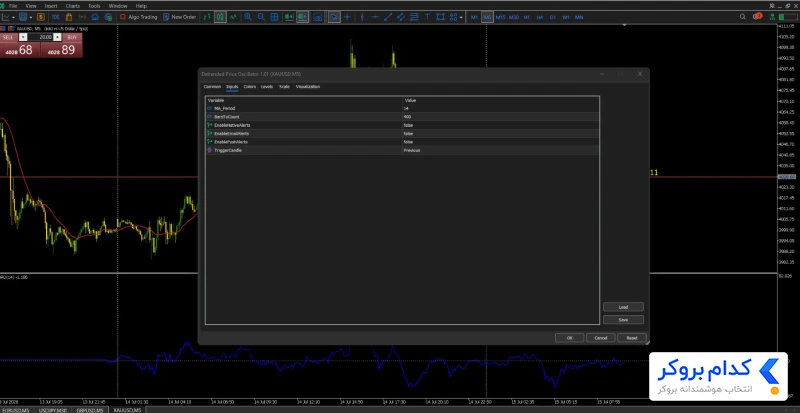Open the Charts menu

[x=72, y=6]
